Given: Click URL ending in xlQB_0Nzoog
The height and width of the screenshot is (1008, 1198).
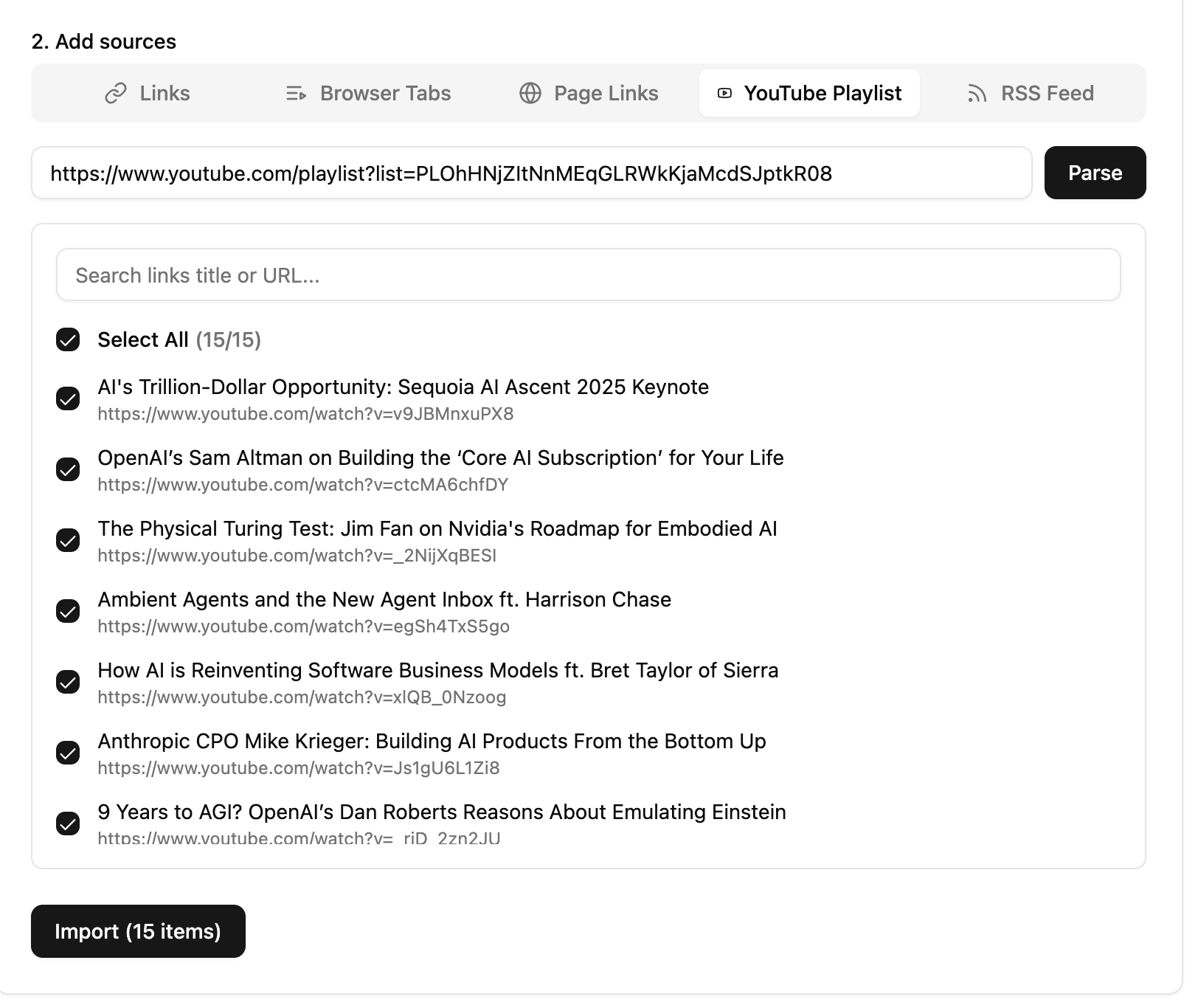Looking at the screenshot, I should click(302, 697).
